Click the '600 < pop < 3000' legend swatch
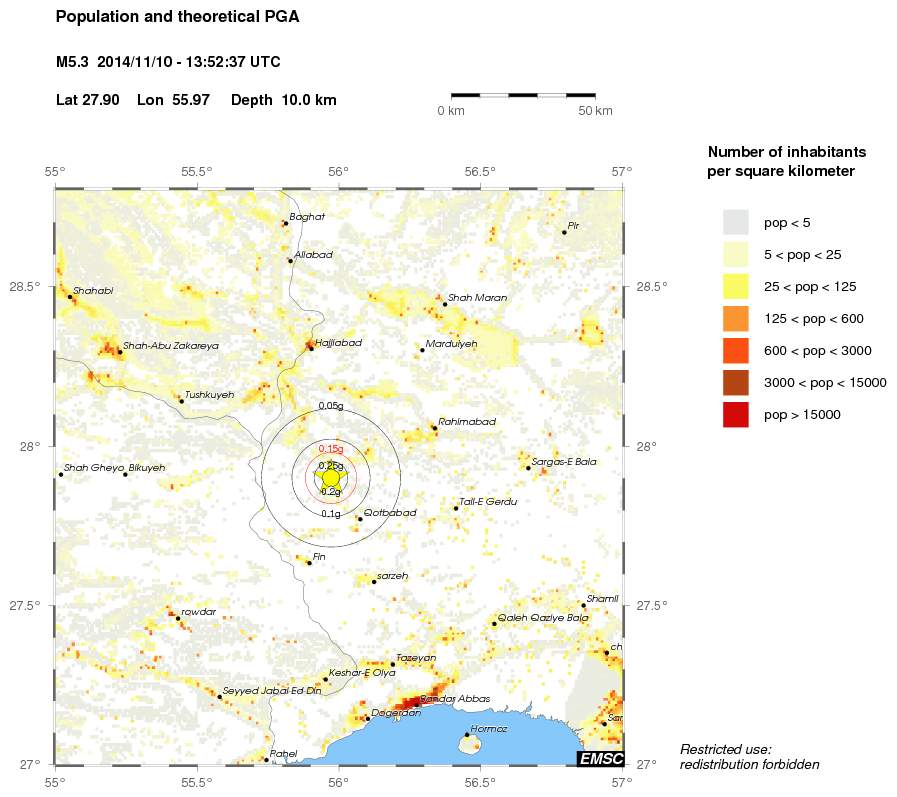 [736, 350]
